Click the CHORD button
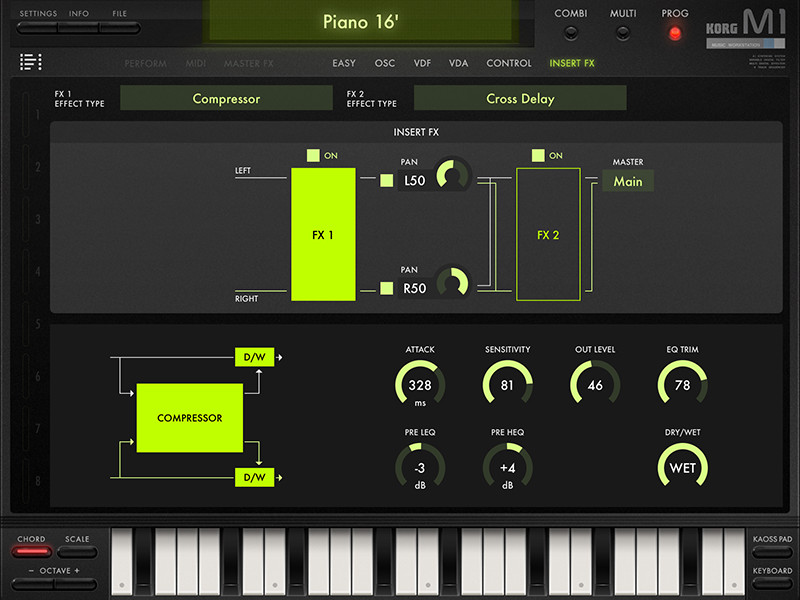800x600 pixels. point(32,552)
